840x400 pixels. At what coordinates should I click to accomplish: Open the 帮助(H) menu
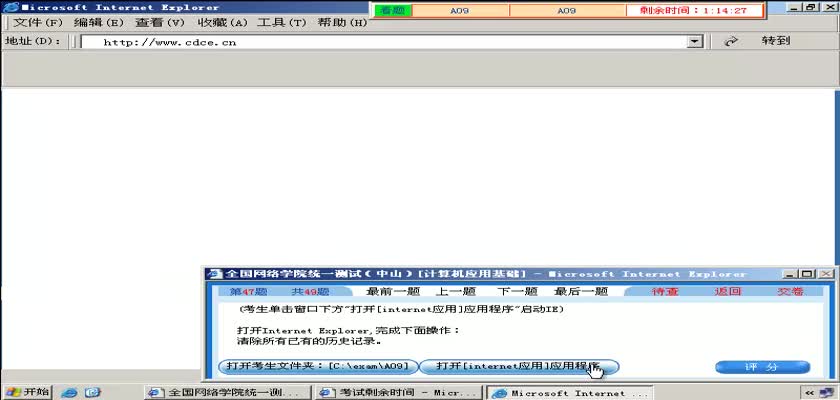coord(342,23)
